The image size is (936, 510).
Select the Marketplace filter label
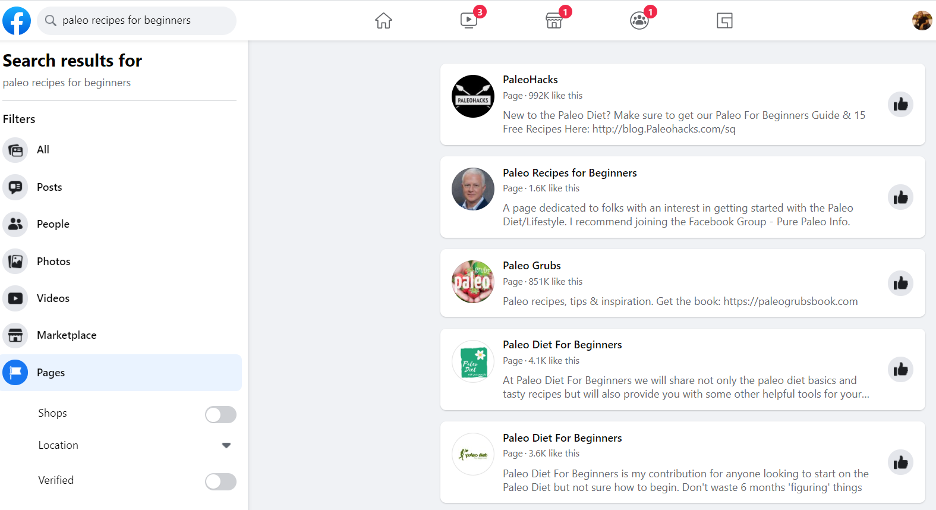pyautogui.click(x=66, y=335)
